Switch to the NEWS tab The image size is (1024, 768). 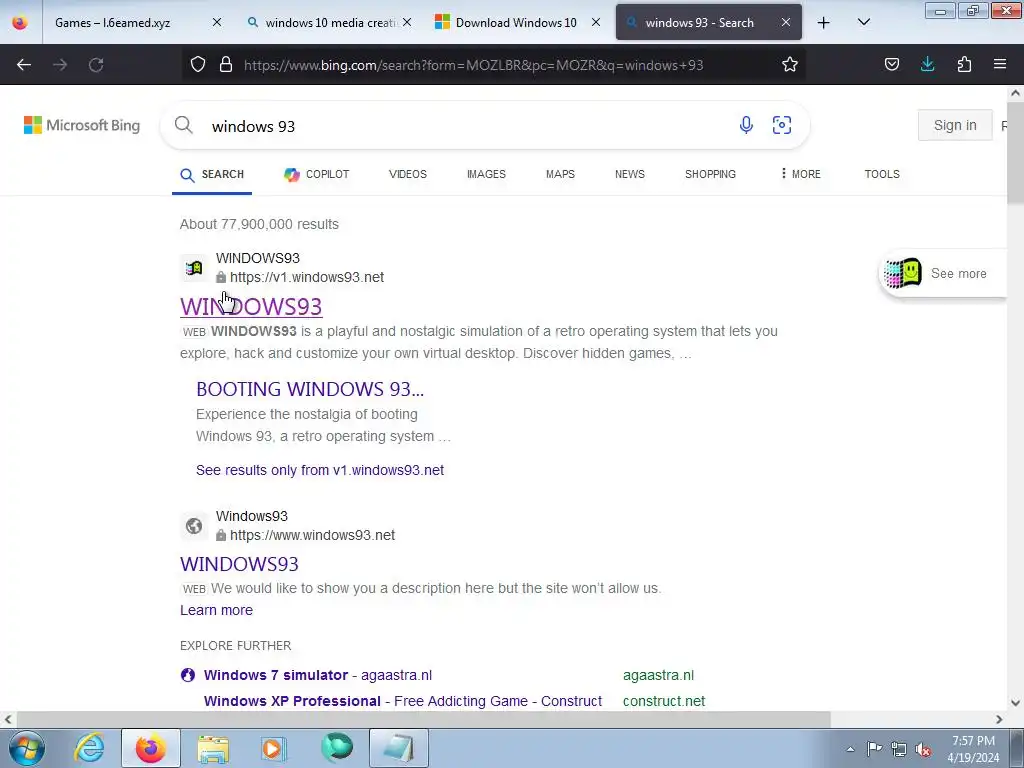click(x=630, y=174)
